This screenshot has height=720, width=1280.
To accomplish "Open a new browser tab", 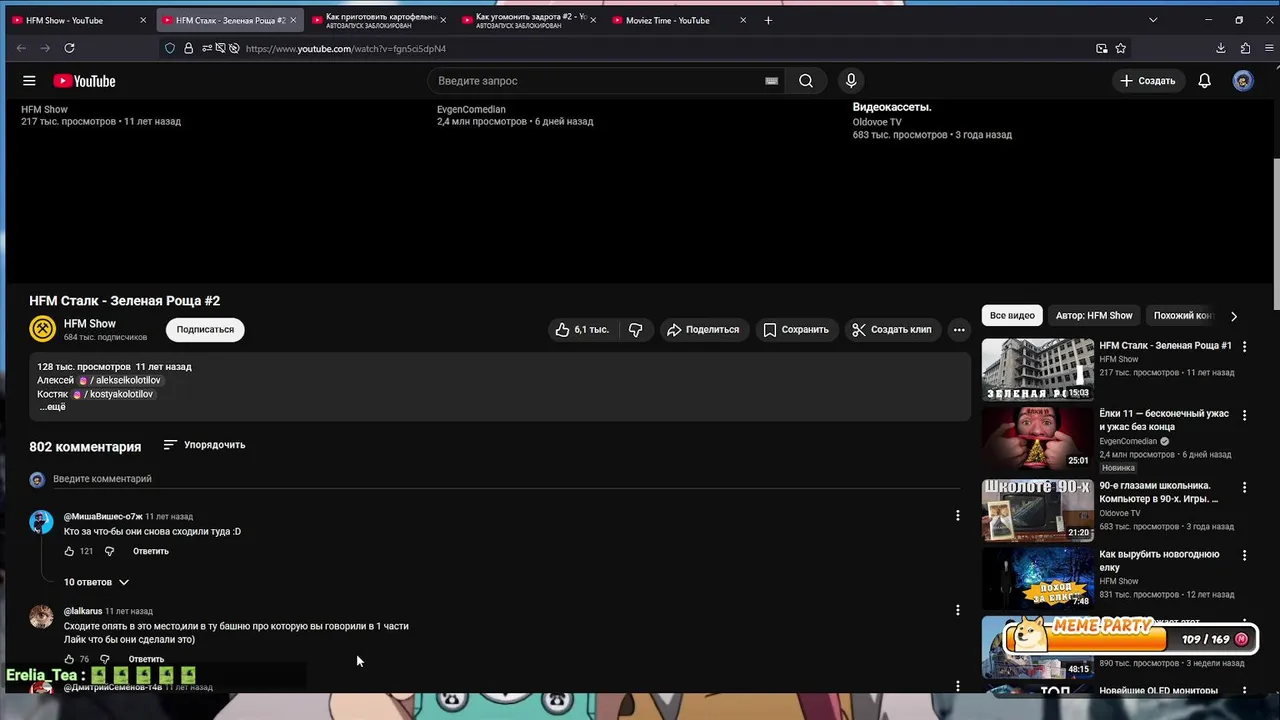I will [x=768, y=20].
